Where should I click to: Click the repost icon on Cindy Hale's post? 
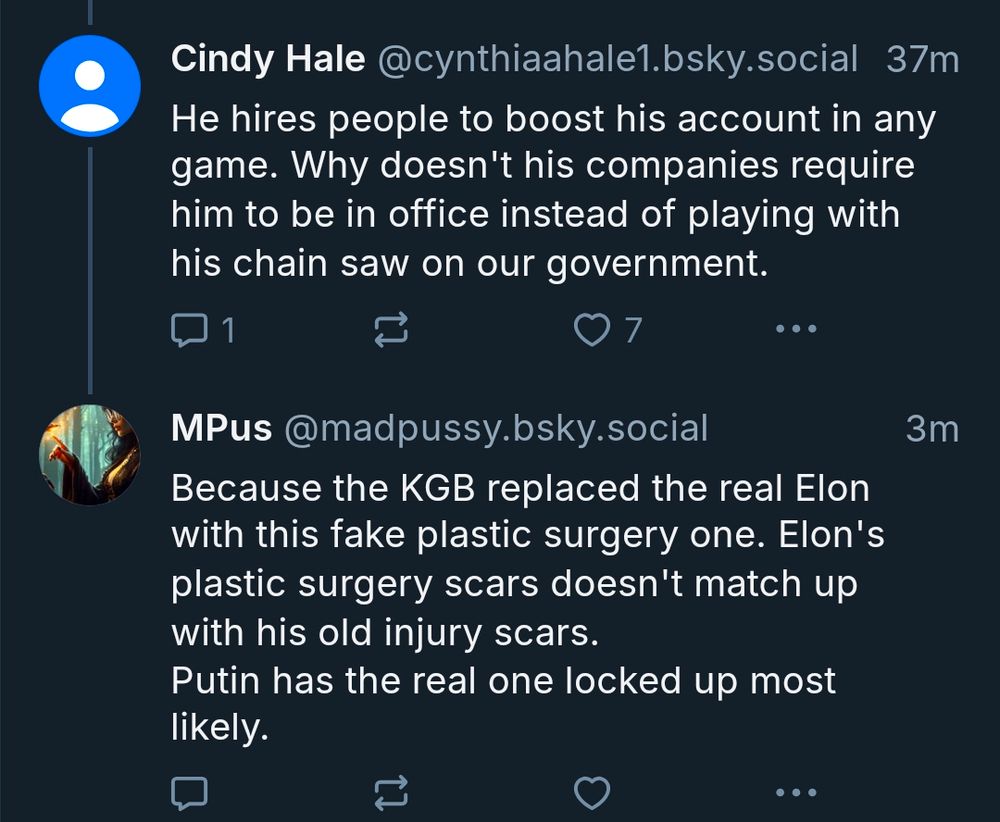[392, 328]
